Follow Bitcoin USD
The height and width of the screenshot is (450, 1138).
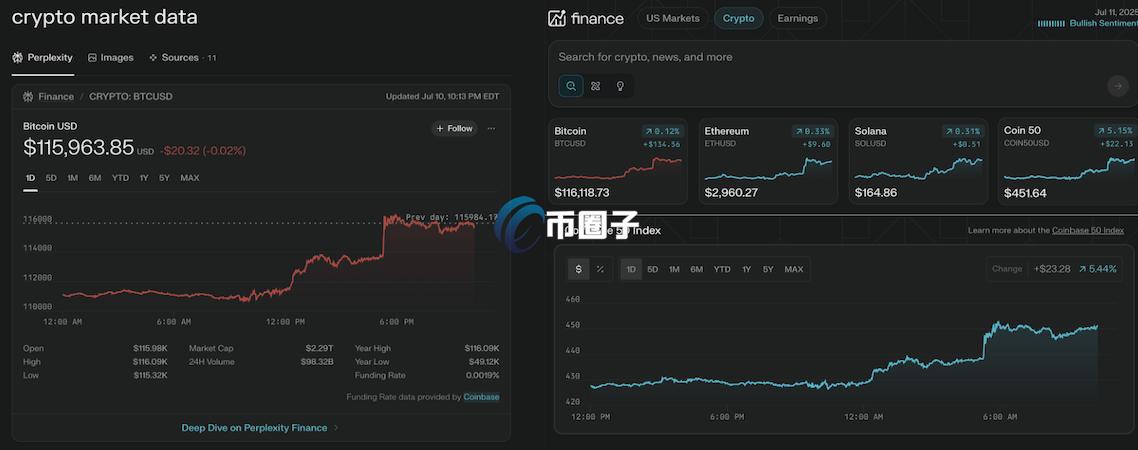tap(454, 128)
